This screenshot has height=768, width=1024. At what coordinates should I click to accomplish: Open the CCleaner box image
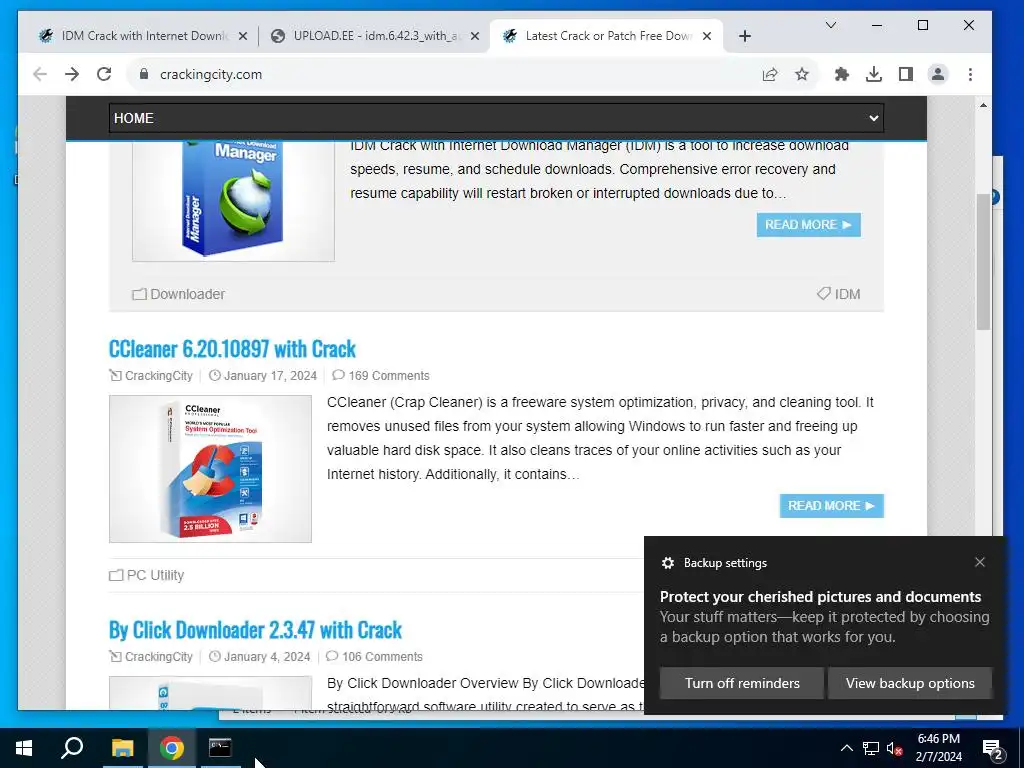click(x=210, y=469)
